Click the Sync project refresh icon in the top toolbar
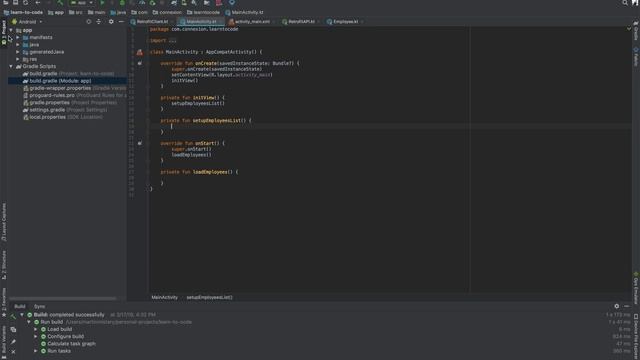Viewport: 640px width, 360px height. [25, 2]
